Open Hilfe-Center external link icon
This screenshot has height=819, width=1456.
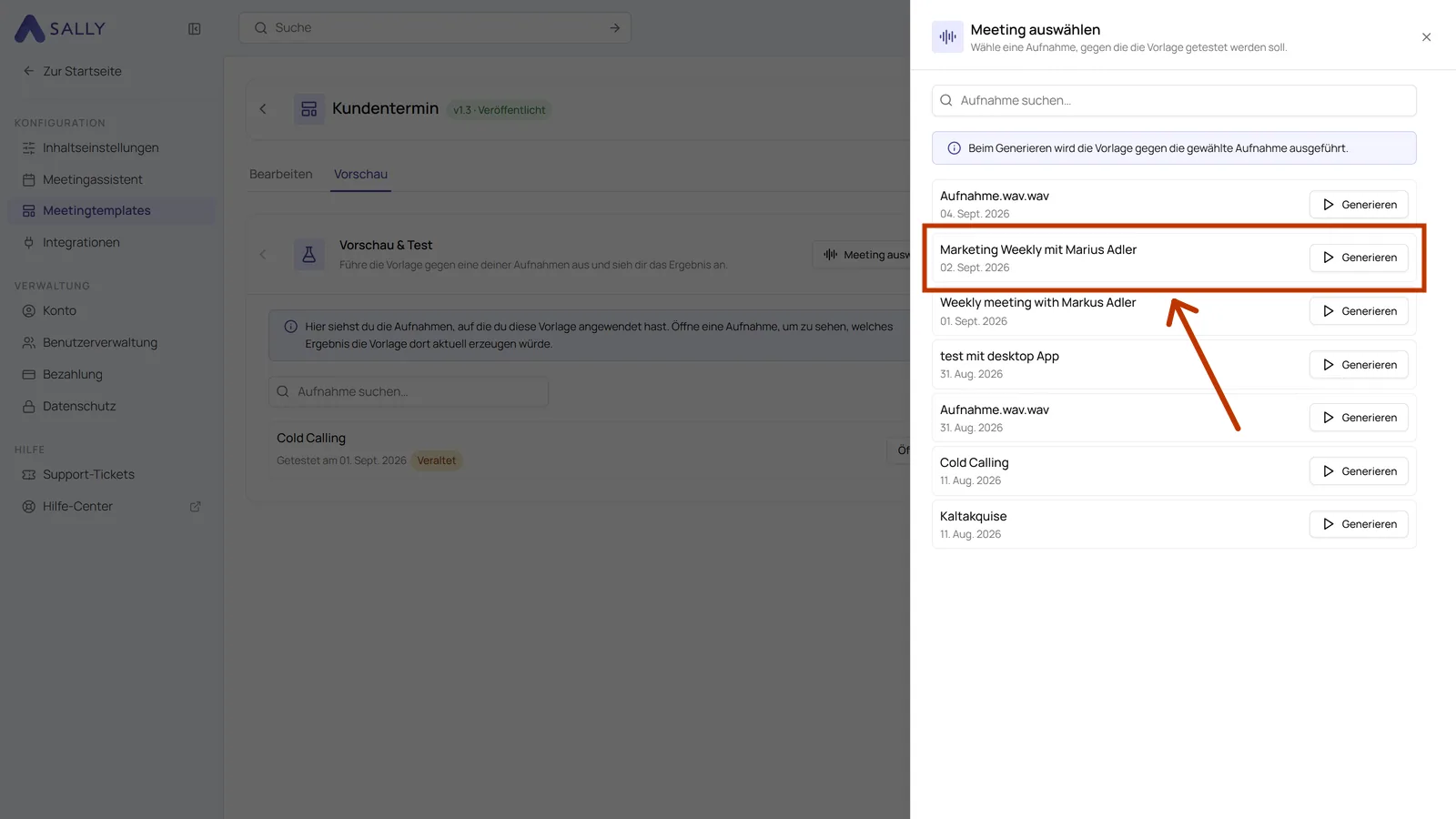coord(195,507)
